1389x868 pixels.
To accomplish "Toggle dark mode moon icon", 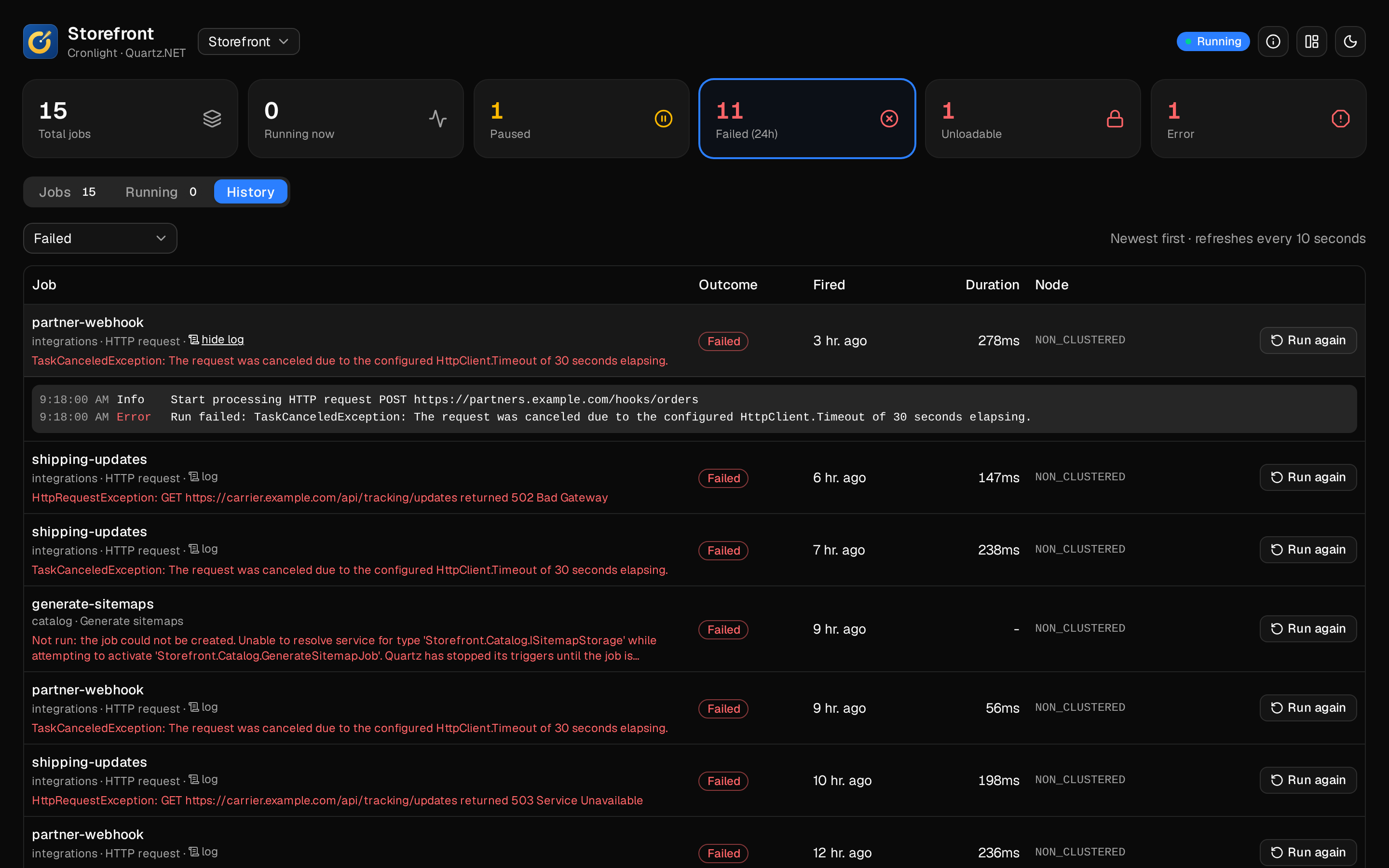I will 1350,41.
